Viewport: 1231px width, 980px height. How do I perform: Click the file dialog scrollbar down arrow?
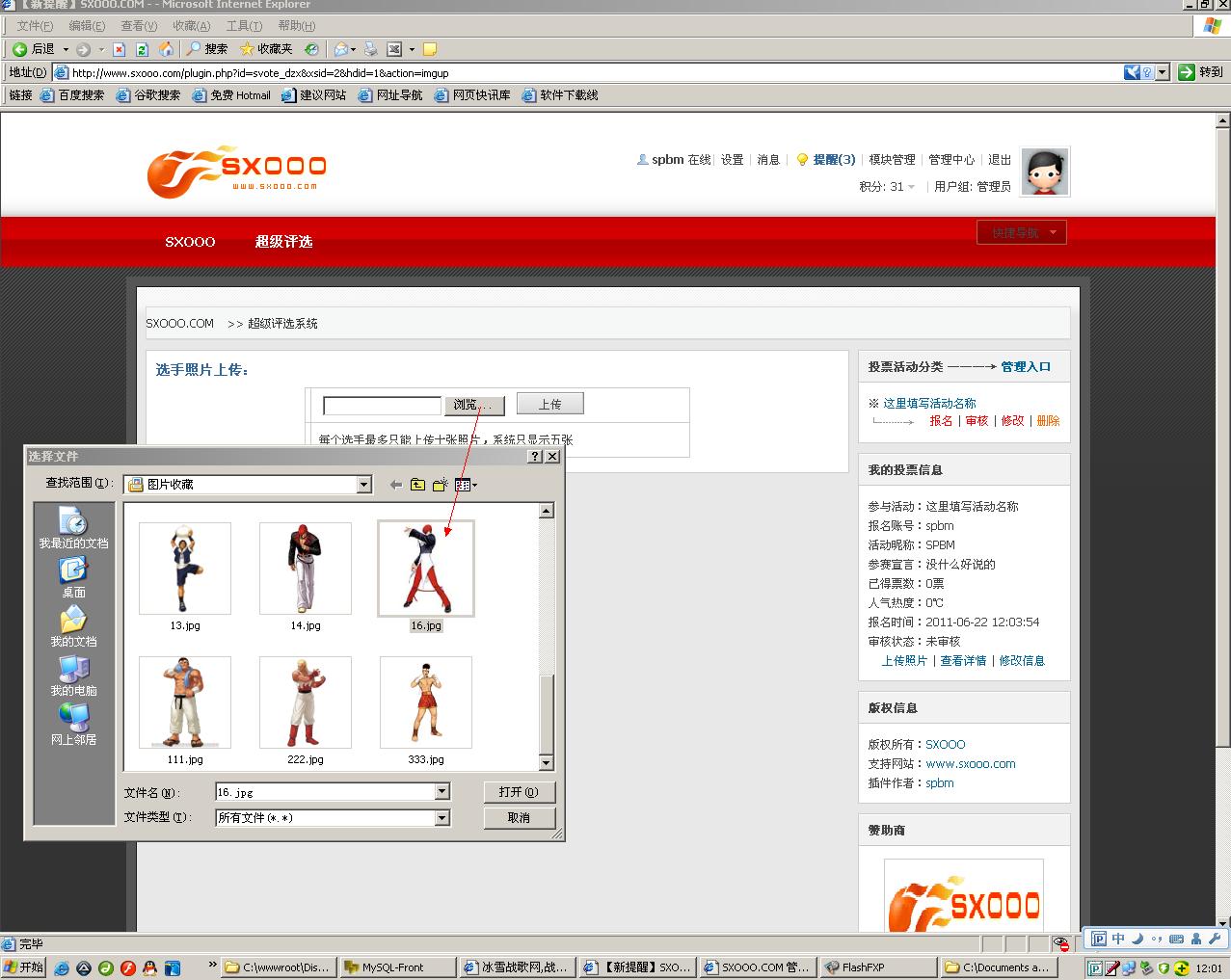pyautogui.click(x=547, y=763)
